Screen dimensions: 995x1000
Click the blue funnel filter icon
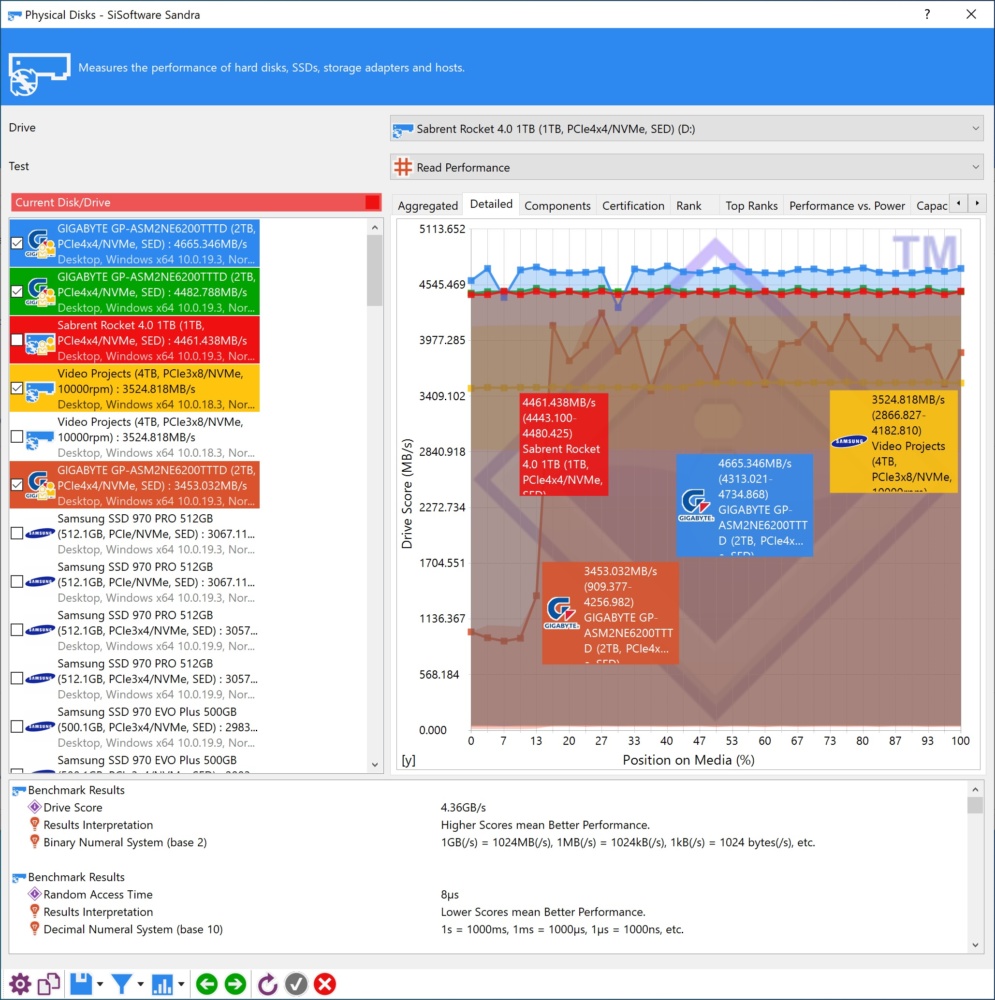121,984
